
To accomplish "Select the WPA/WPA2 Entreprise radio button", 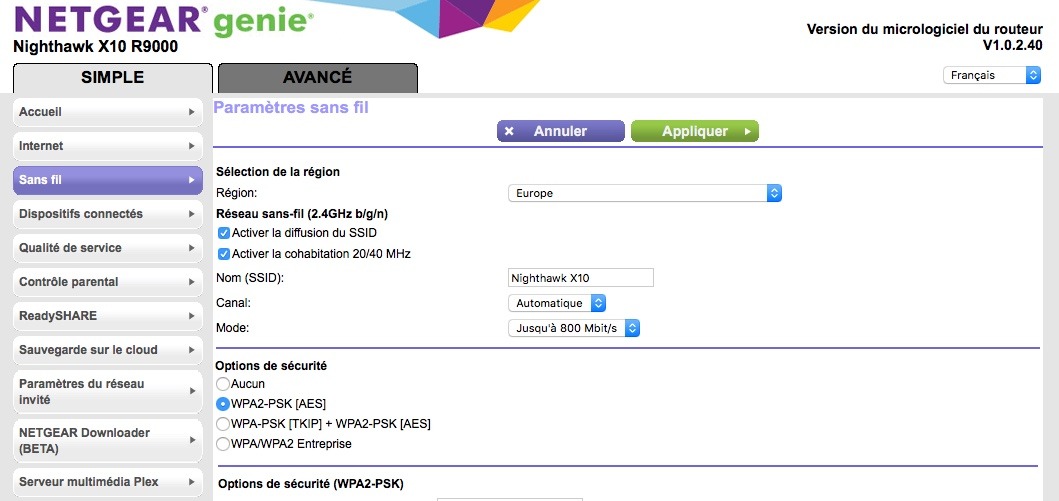I will [222, 444].
